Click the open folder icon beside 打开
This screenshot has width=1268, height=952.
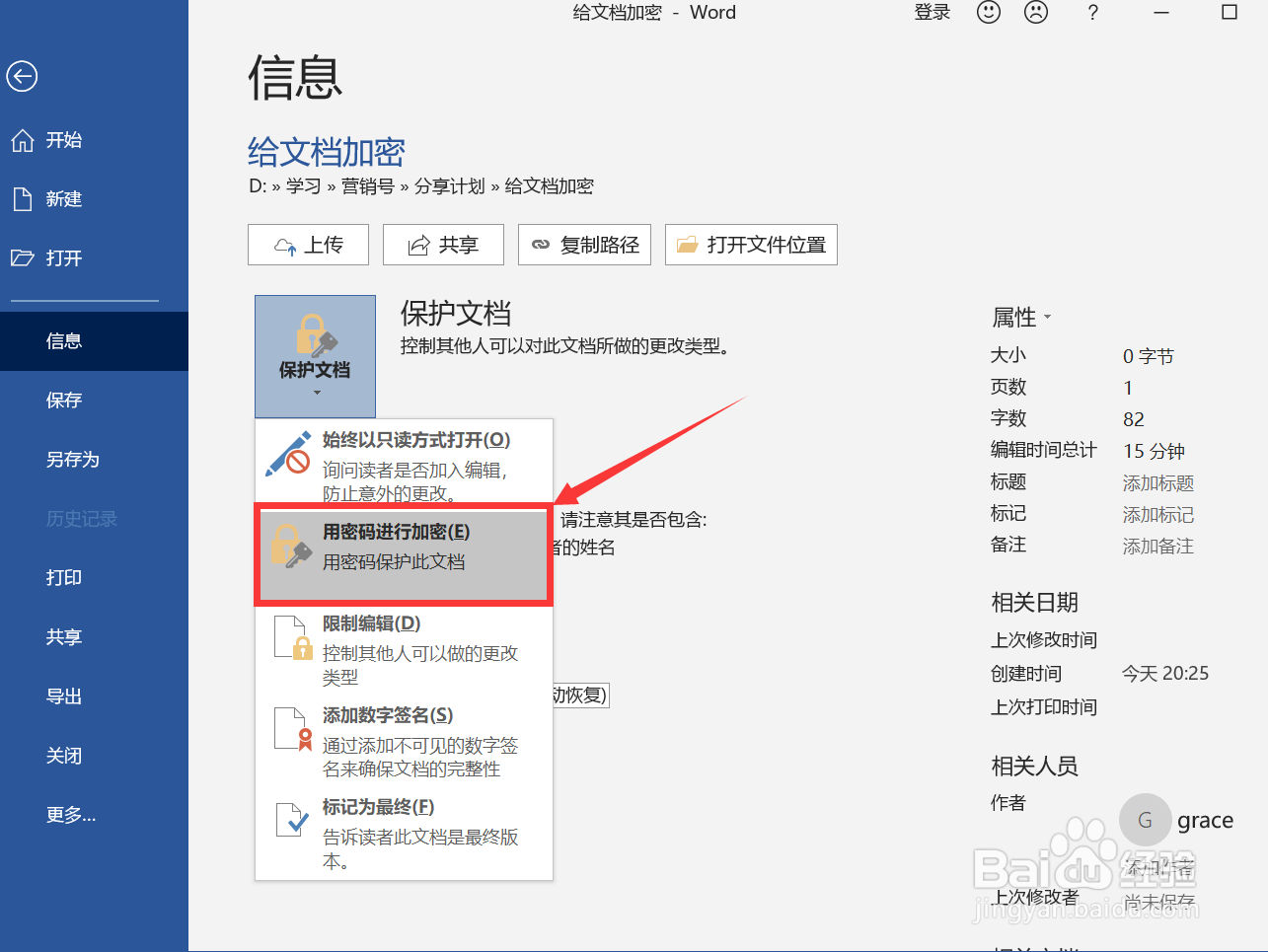23,258
